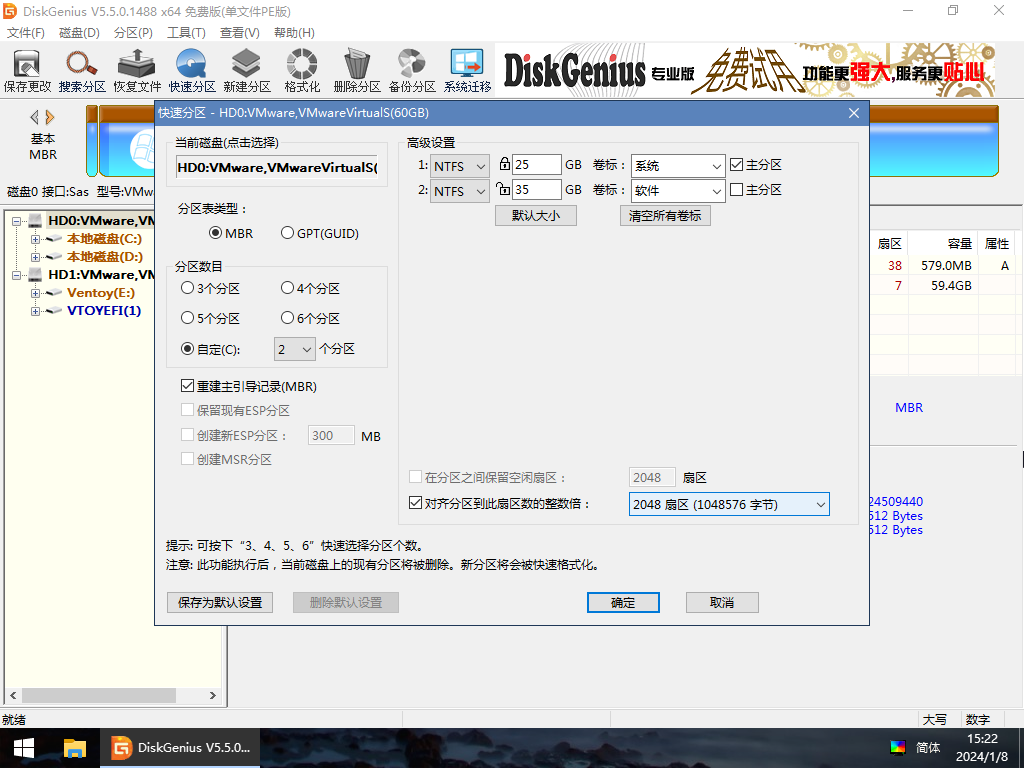Uncheck 重建主引导记录(MBR)

187,385
